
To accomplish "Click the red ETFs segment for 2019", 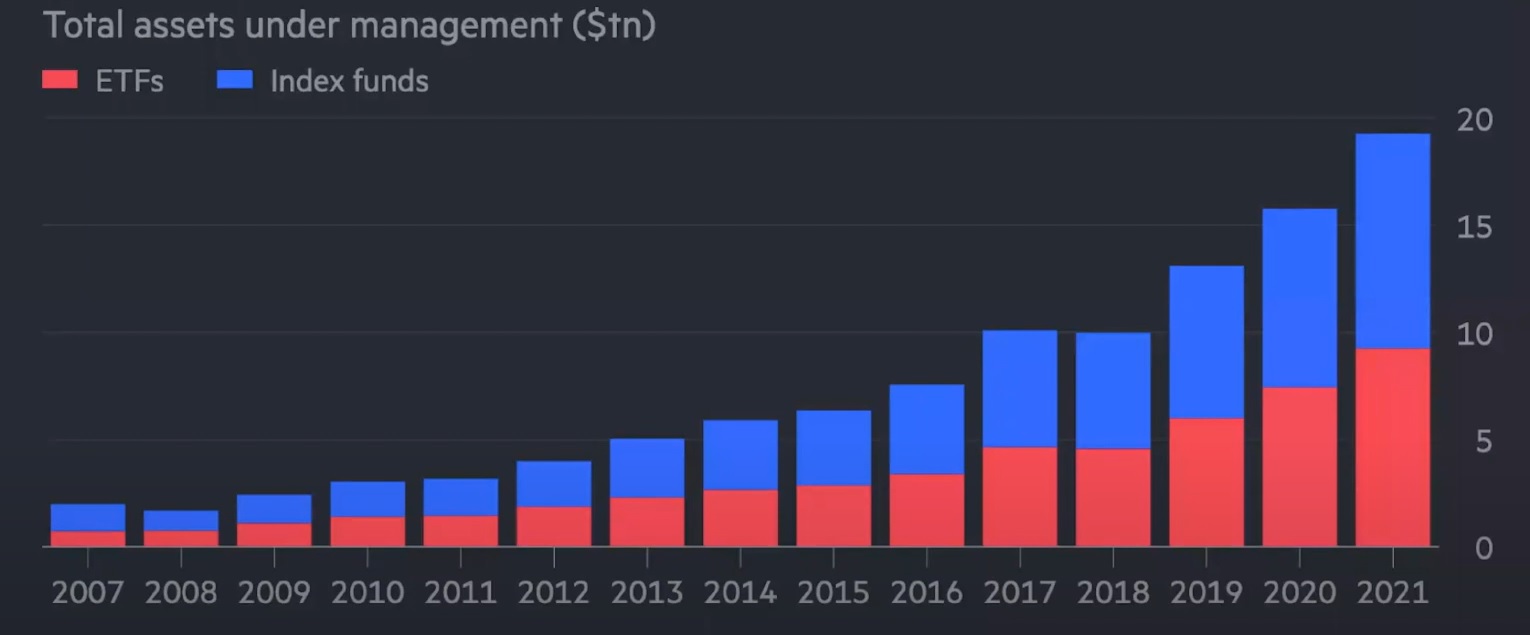I will (x=1207, y=483).
